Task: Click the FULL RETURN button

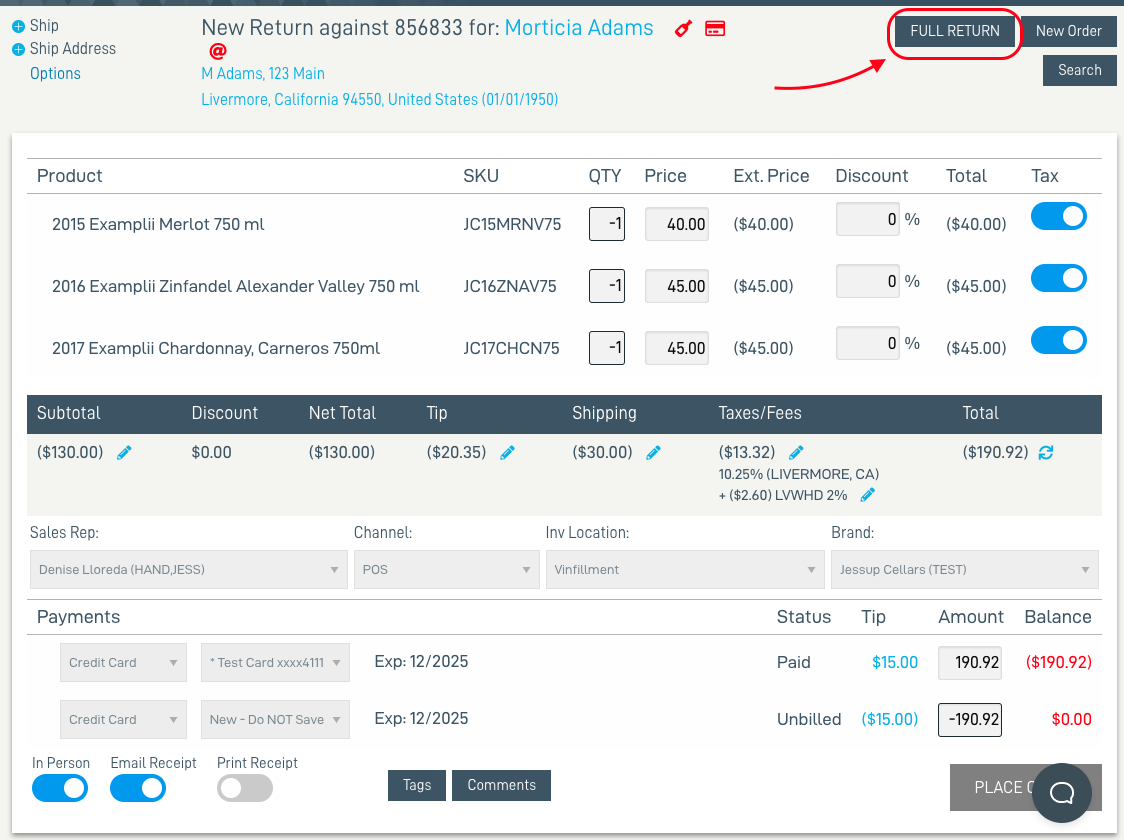Action: (953, 31)
